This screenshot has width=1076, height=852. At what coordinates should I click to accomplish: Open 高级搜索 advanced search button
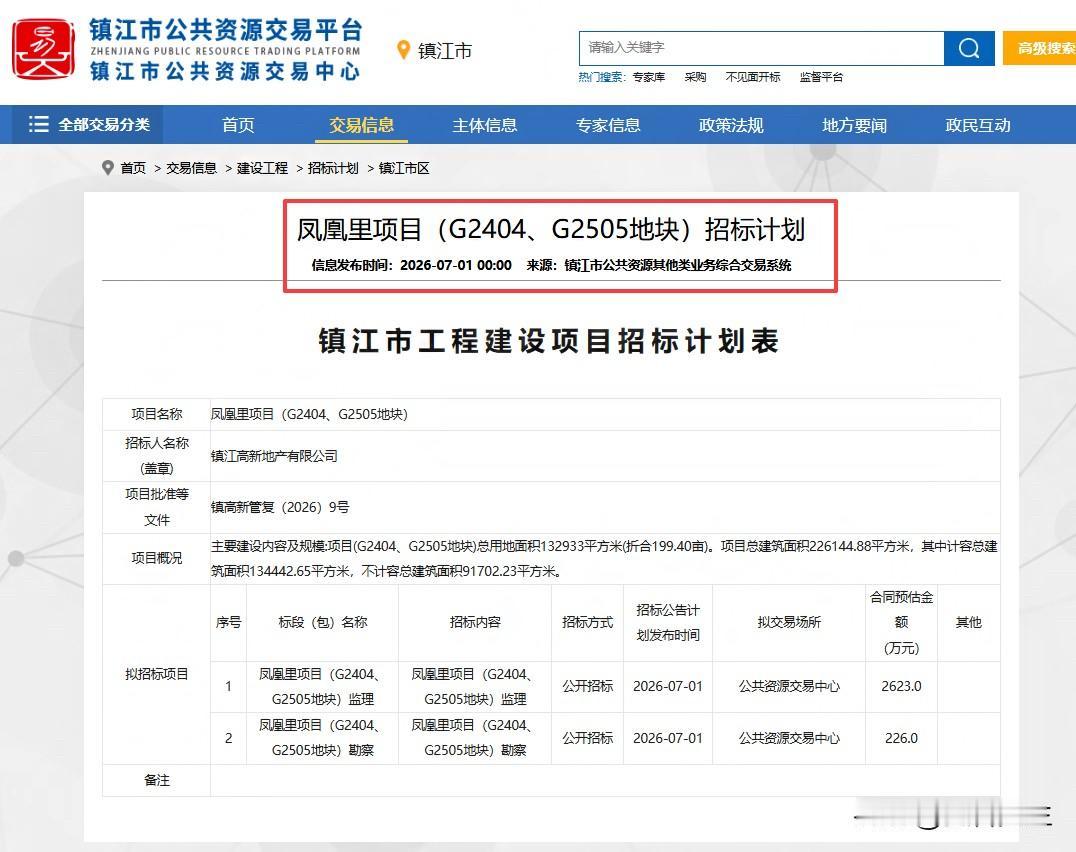pos(1040,48)
